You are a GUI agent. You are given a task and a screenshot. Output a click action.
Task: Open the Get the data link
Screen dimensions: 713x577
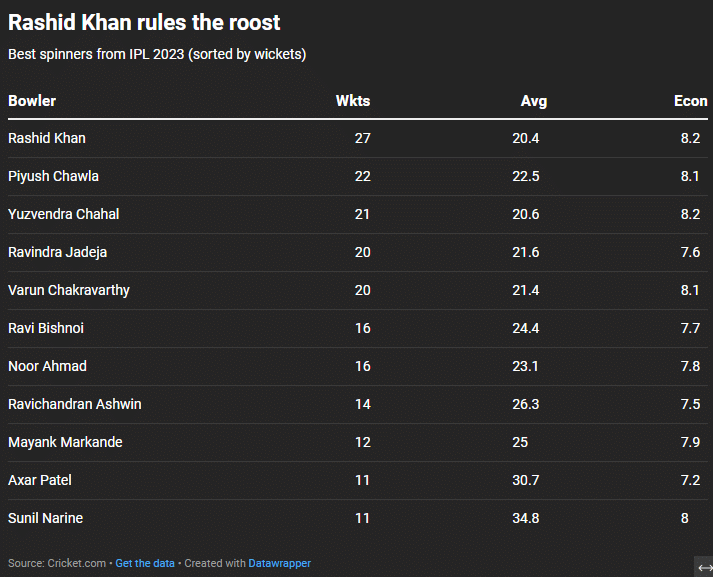[x=145, y=563]
